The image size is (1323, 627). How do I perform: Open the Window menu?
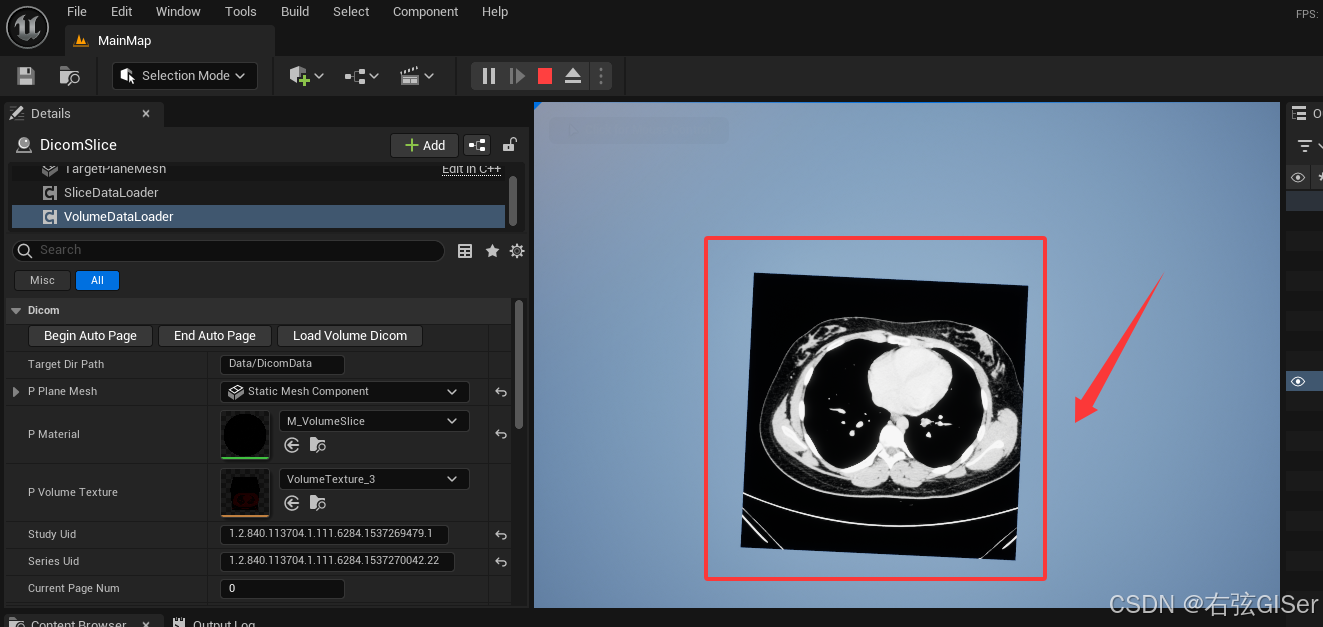[178, 12]
